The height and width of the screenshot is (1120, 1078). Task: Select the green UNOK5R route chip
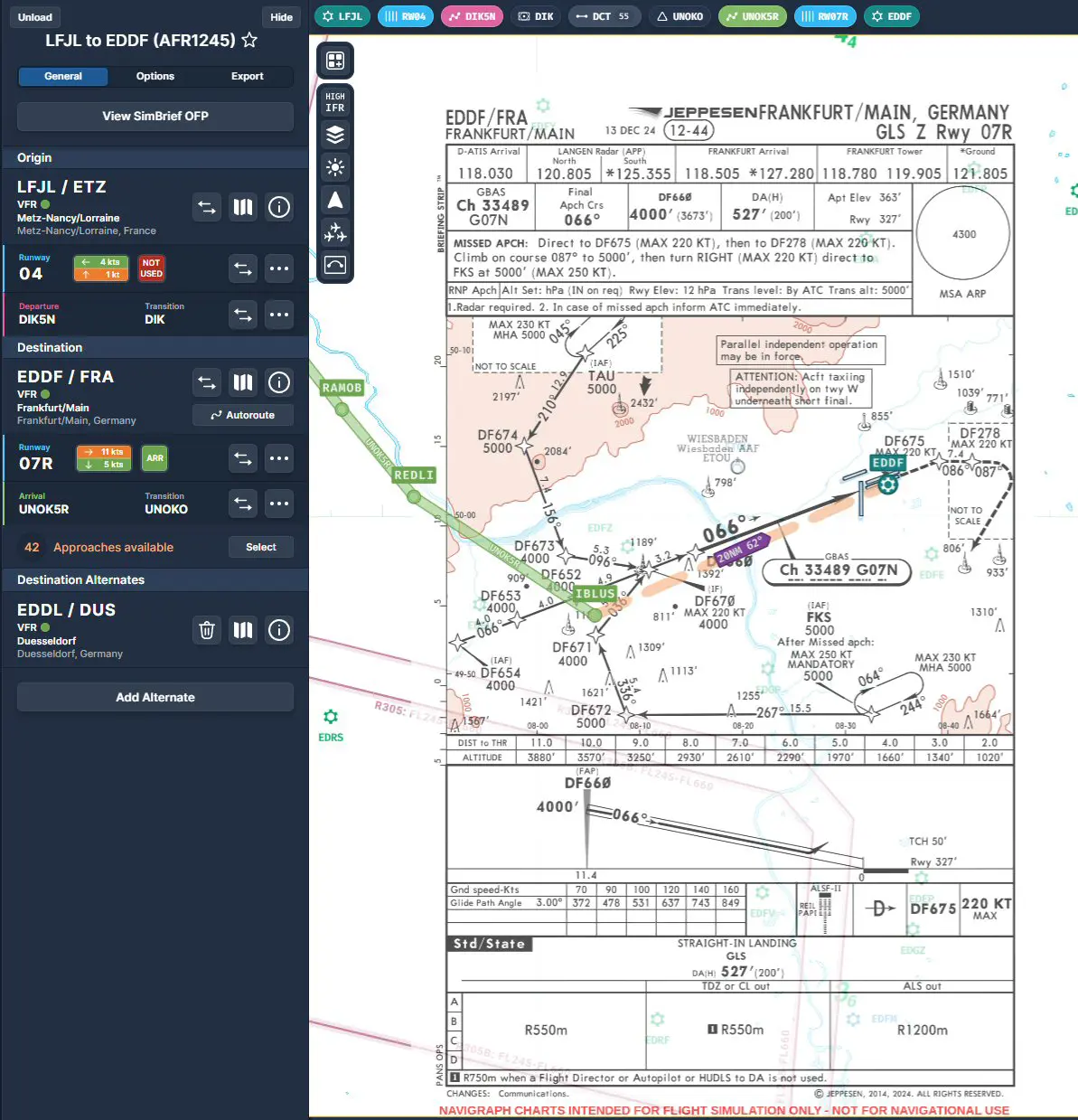[x=753, y=16]
